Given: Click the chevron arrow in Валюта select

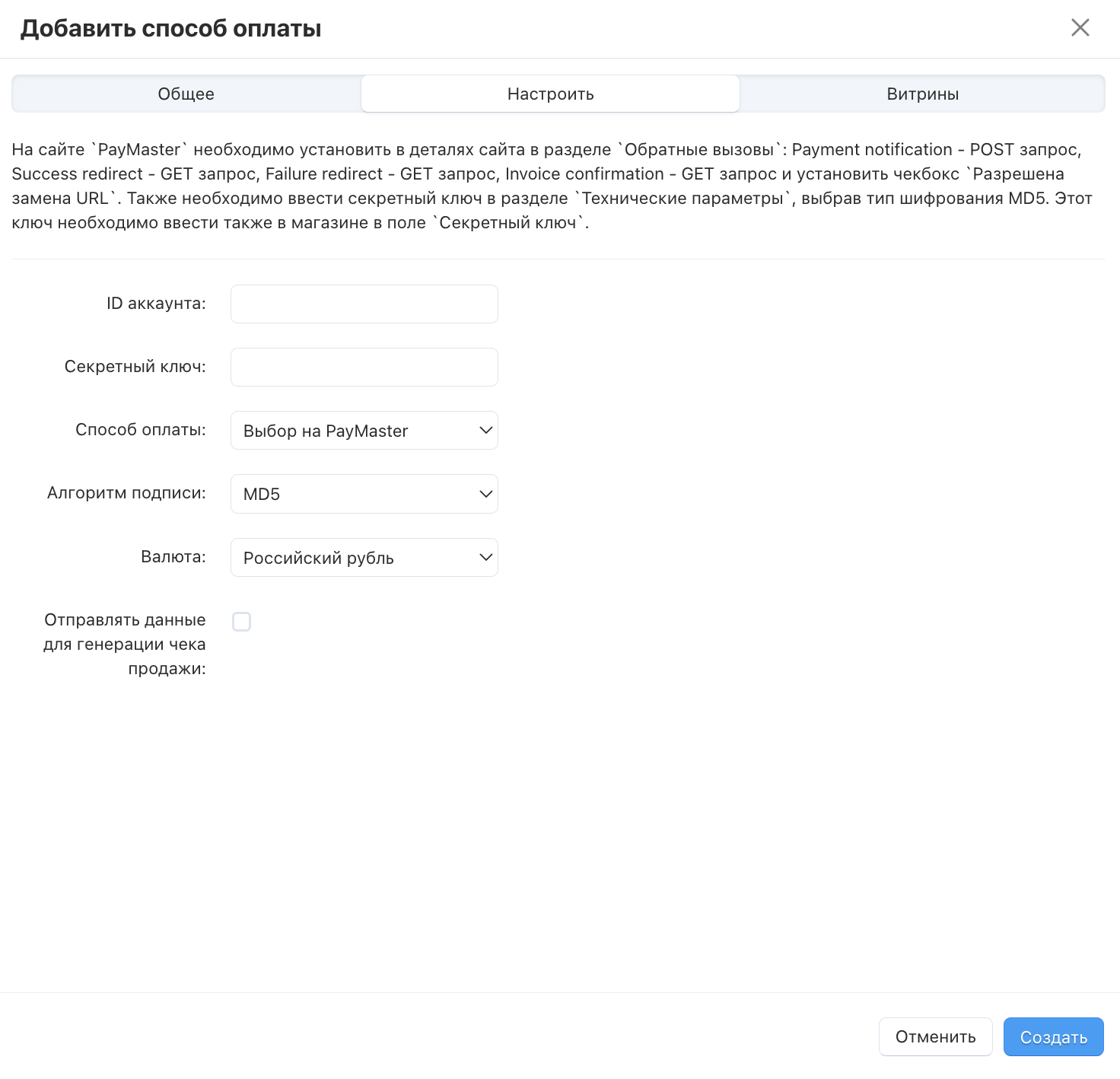Looking at the screenshot, I should click(486, 558).
